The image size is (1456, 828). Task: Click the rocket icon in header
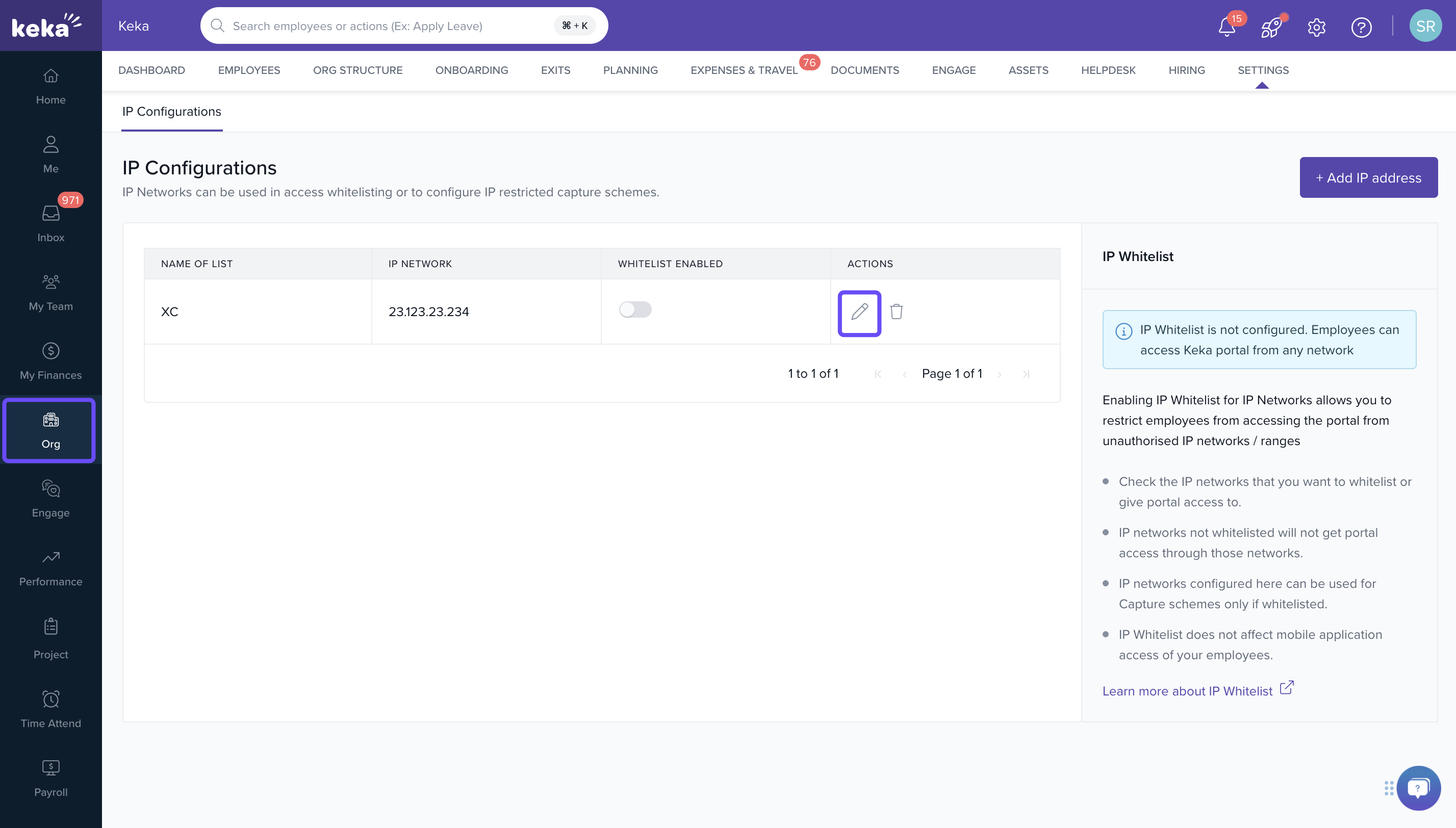tap(1271, 27)
